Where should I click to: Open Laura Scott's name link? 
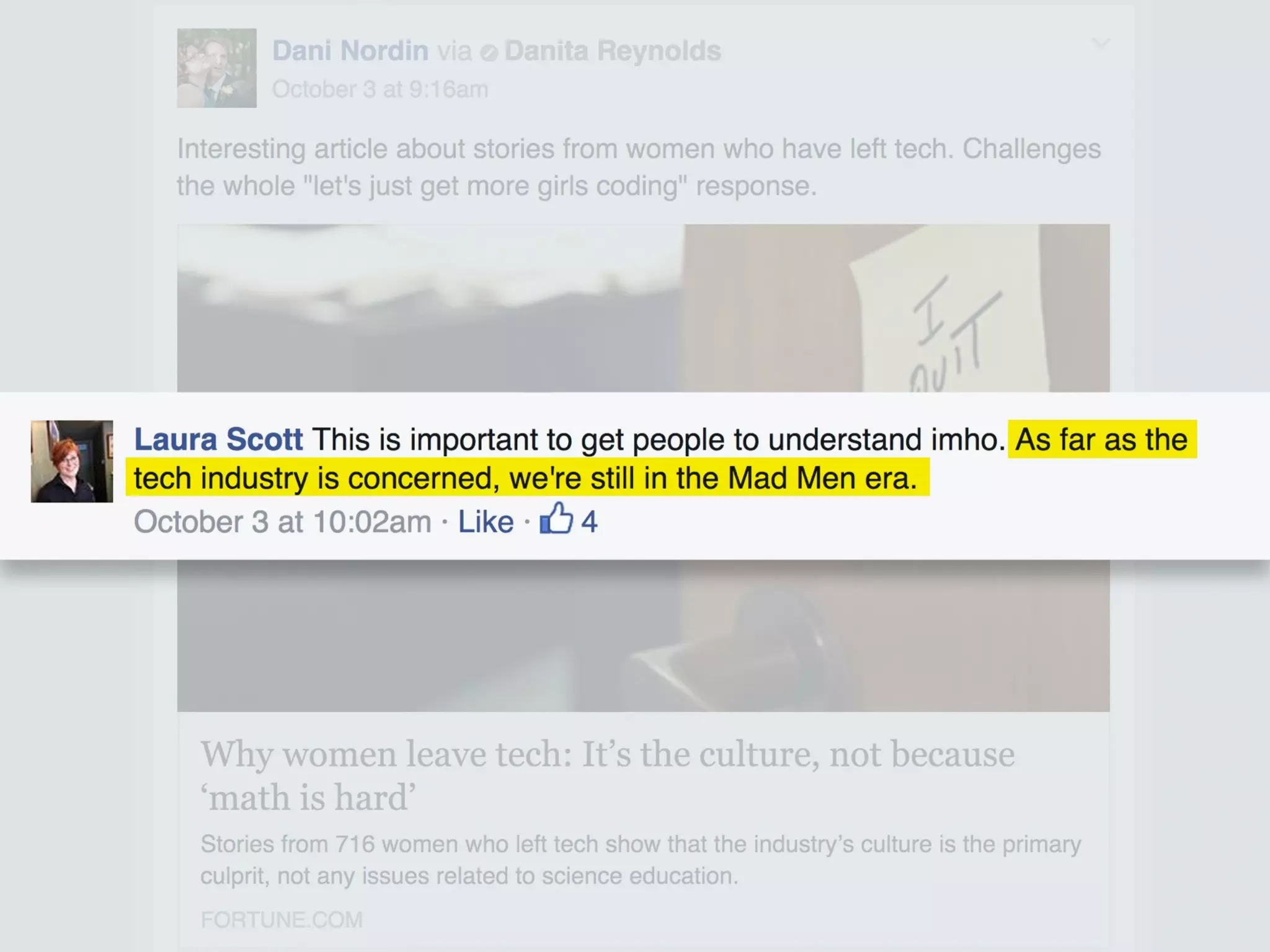219,439
